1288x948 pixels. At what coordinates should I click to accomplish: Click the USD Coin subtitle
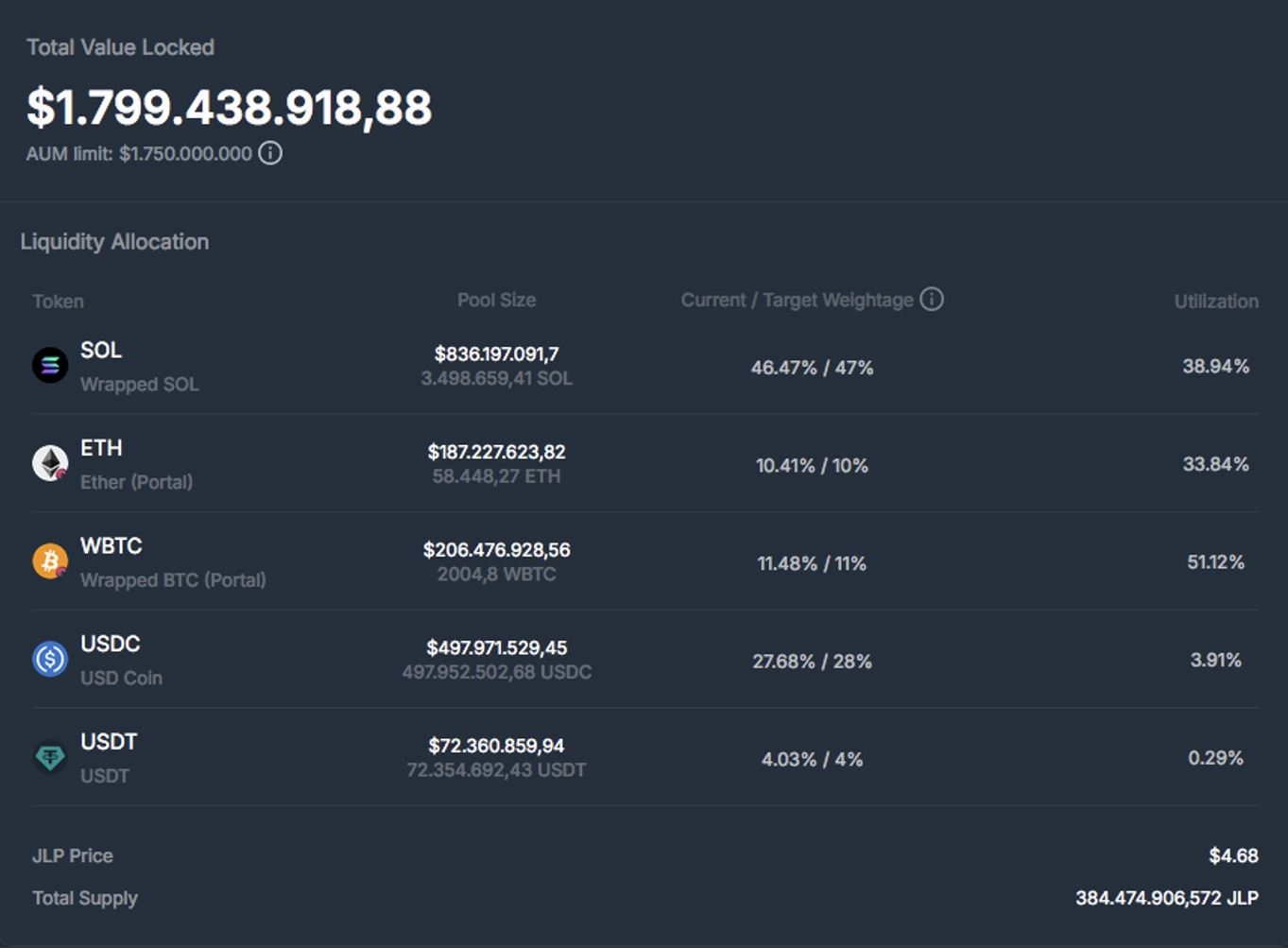click(x=121, y=679)
